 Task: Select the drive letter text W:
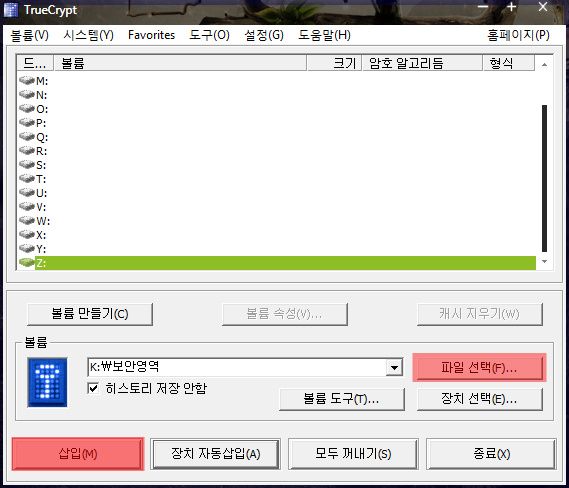coord(43,221)
